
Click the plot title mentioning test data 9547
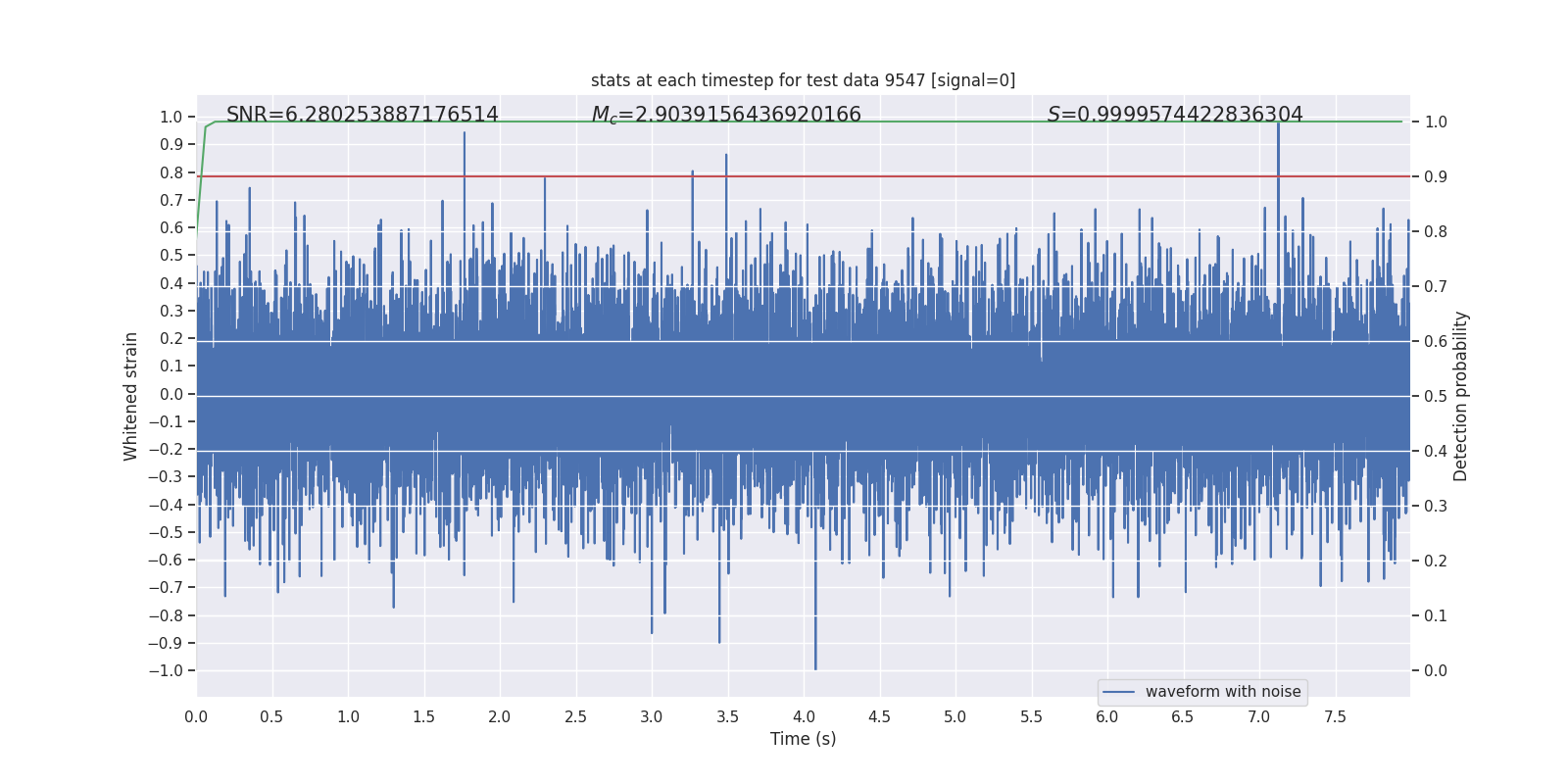click(x=803, y=80)
